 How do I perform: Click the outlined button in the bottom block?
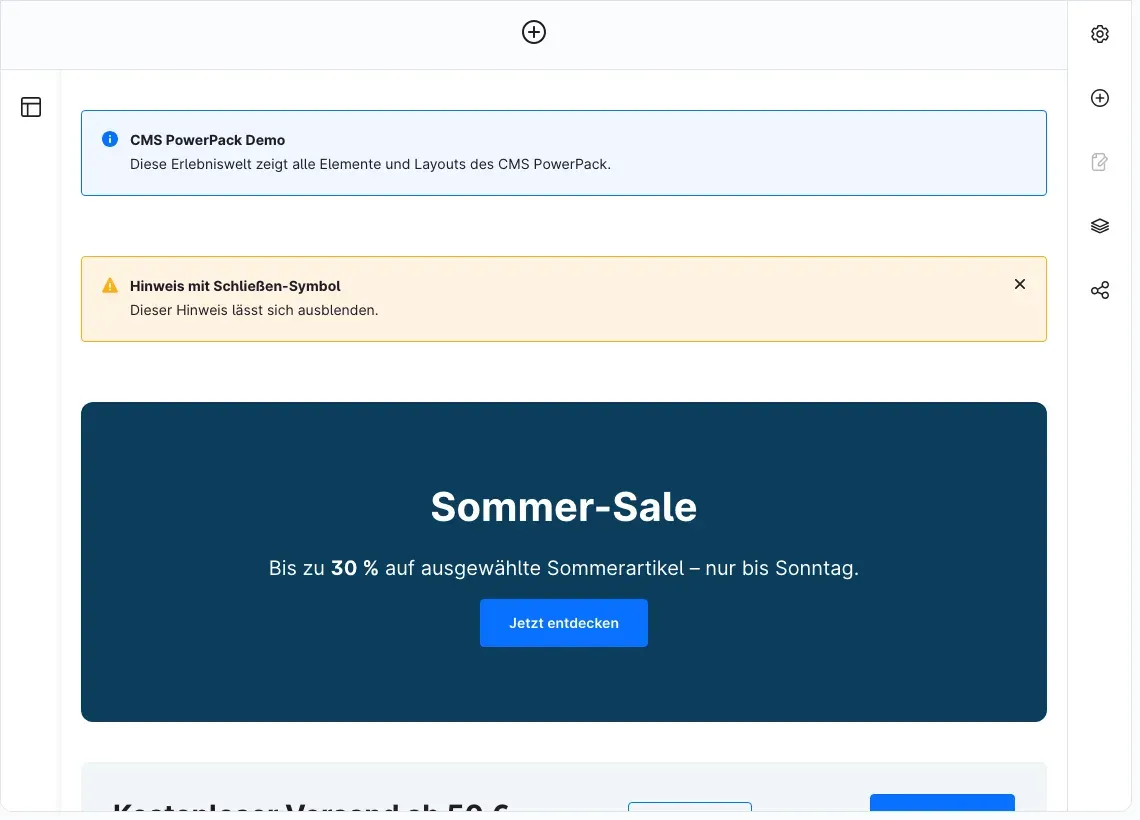point(689,807)
